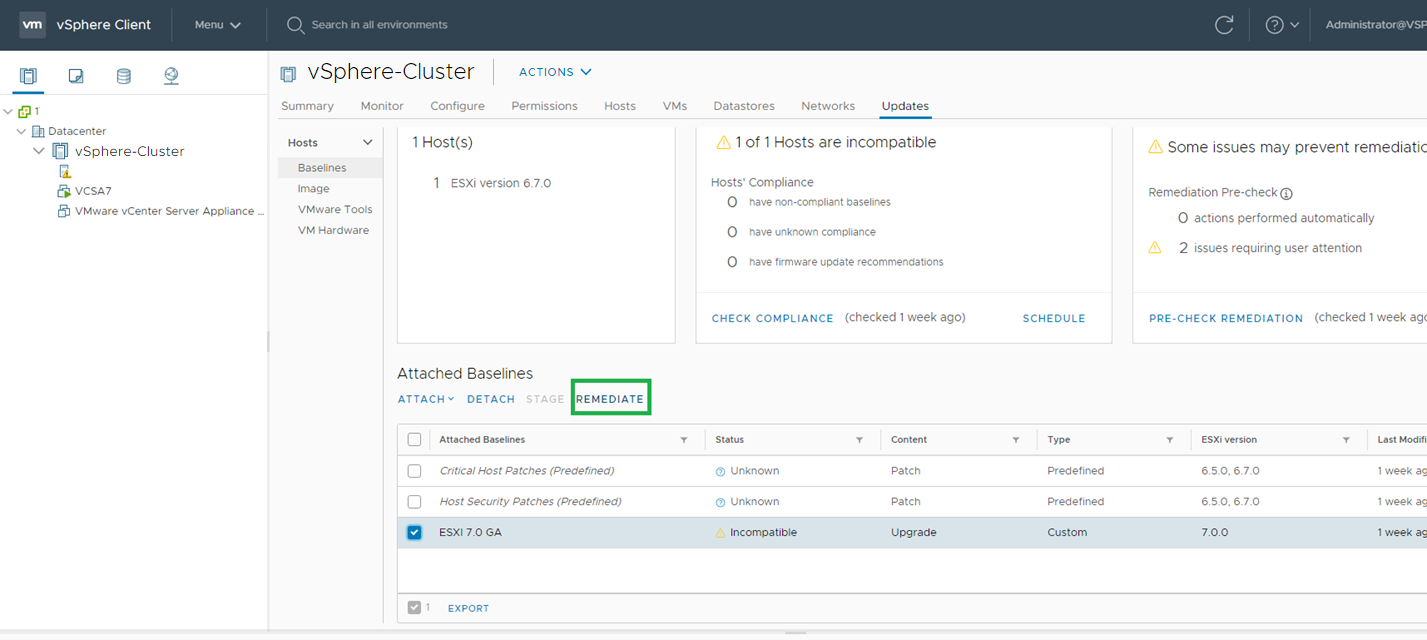
Task: Open the Networking inventory view icon
Action: [x=171, y=76]
